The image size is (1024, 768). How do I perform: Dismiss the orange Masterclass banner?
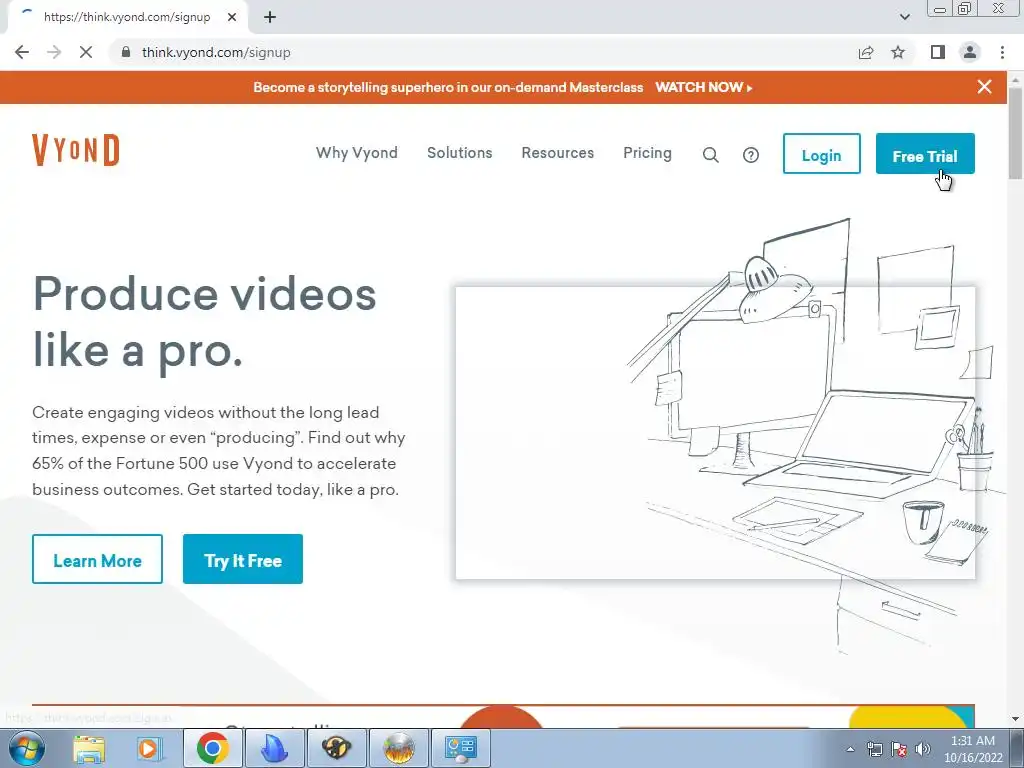click(x=985, y=87)
